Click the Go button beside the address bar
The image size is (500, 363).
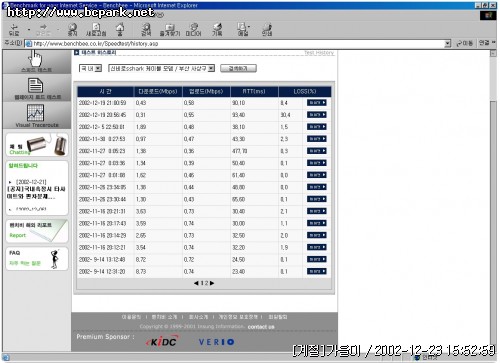coord(464,43)
